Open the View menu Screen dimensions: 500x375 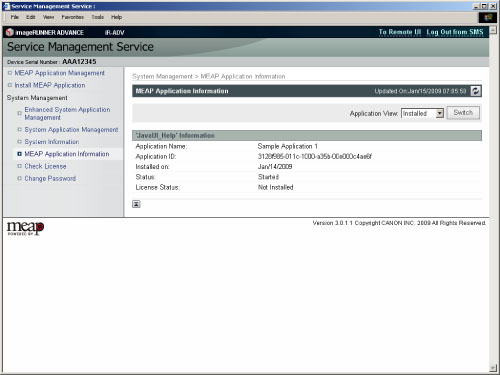coord(48,17)
